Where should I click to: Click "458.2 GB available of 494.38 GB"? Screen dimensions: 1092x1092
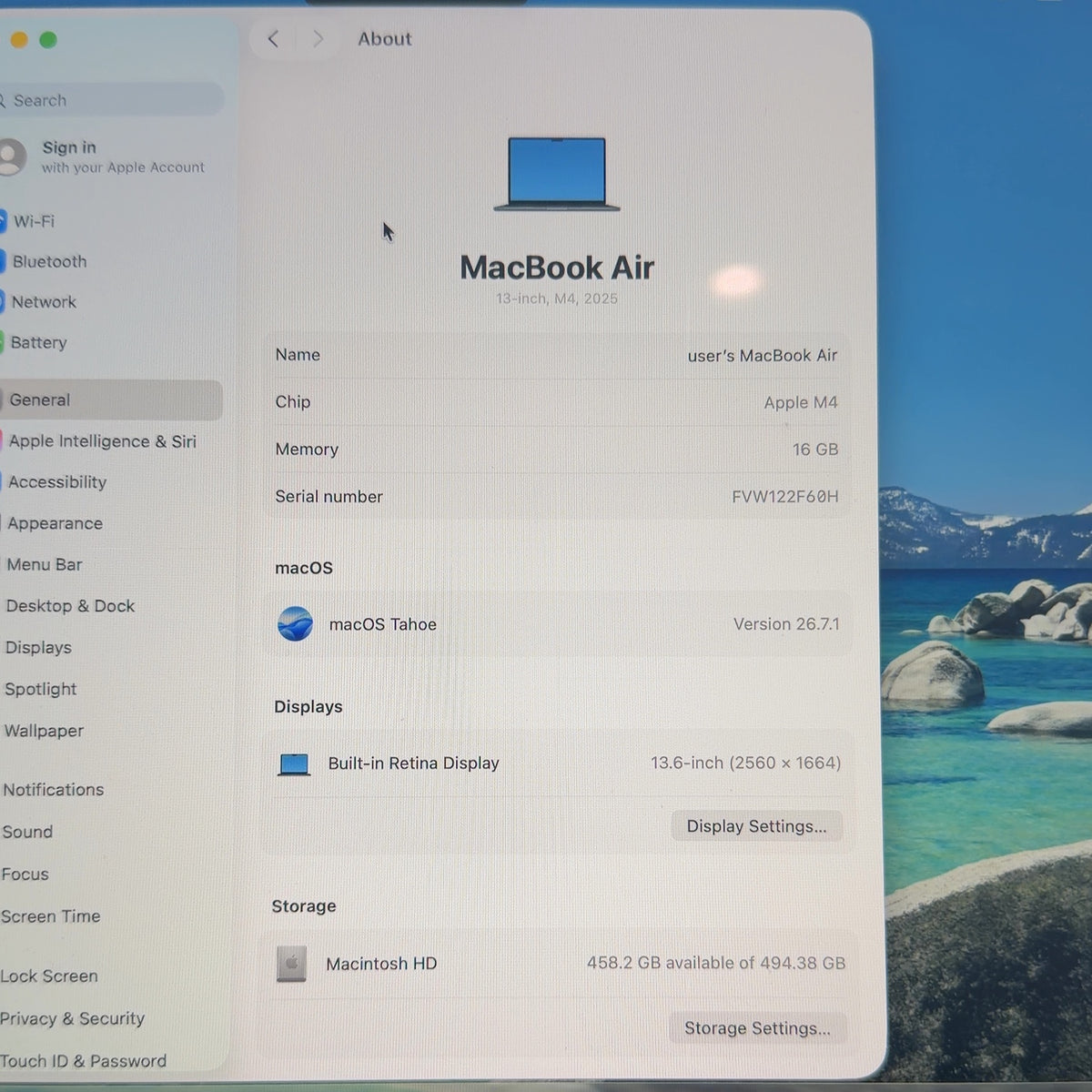(x=716, y=963)
